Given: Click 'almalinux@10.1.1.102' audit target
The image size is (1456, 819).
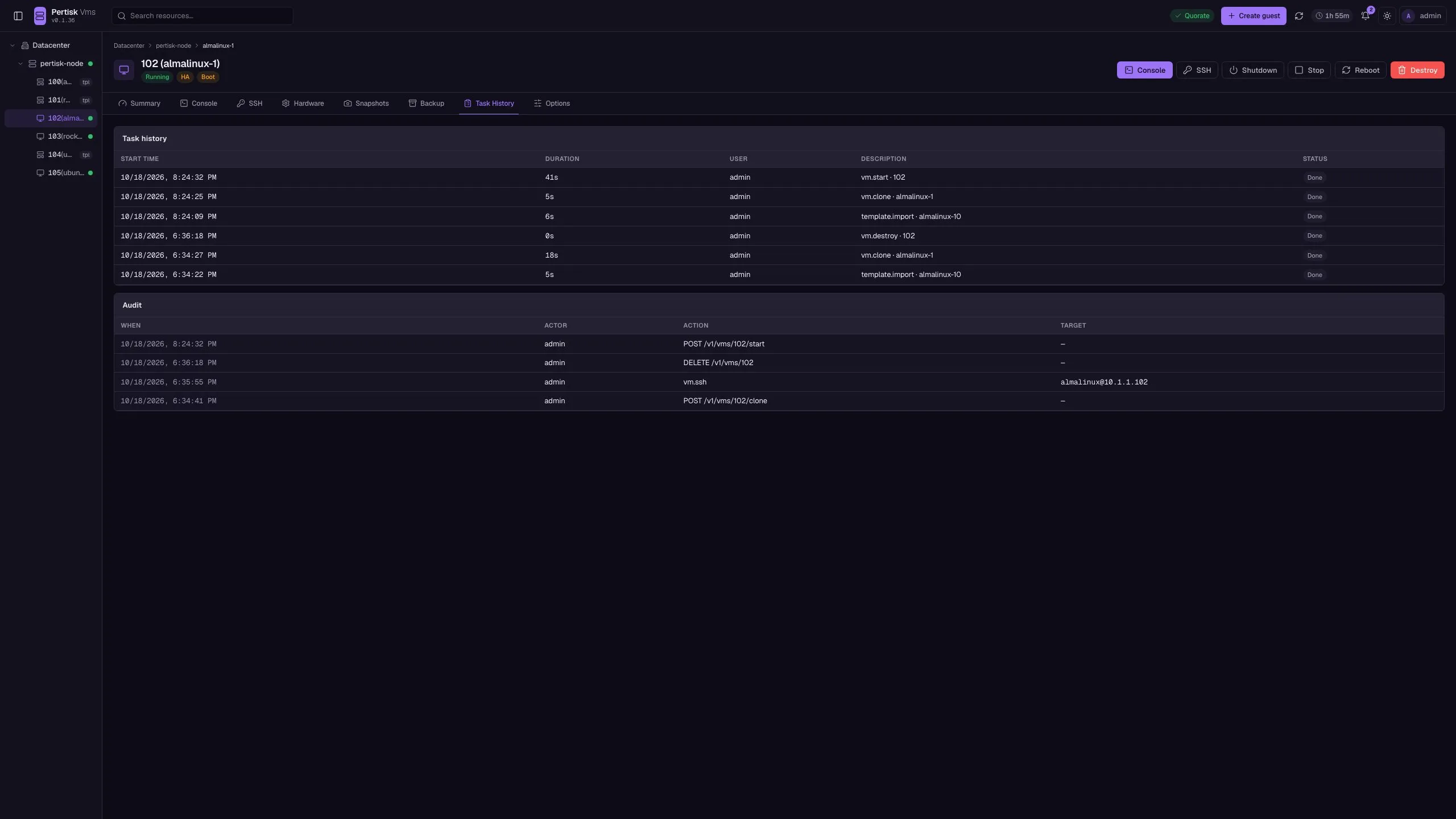Looking at the screenshot, I should click(1104, 382).
